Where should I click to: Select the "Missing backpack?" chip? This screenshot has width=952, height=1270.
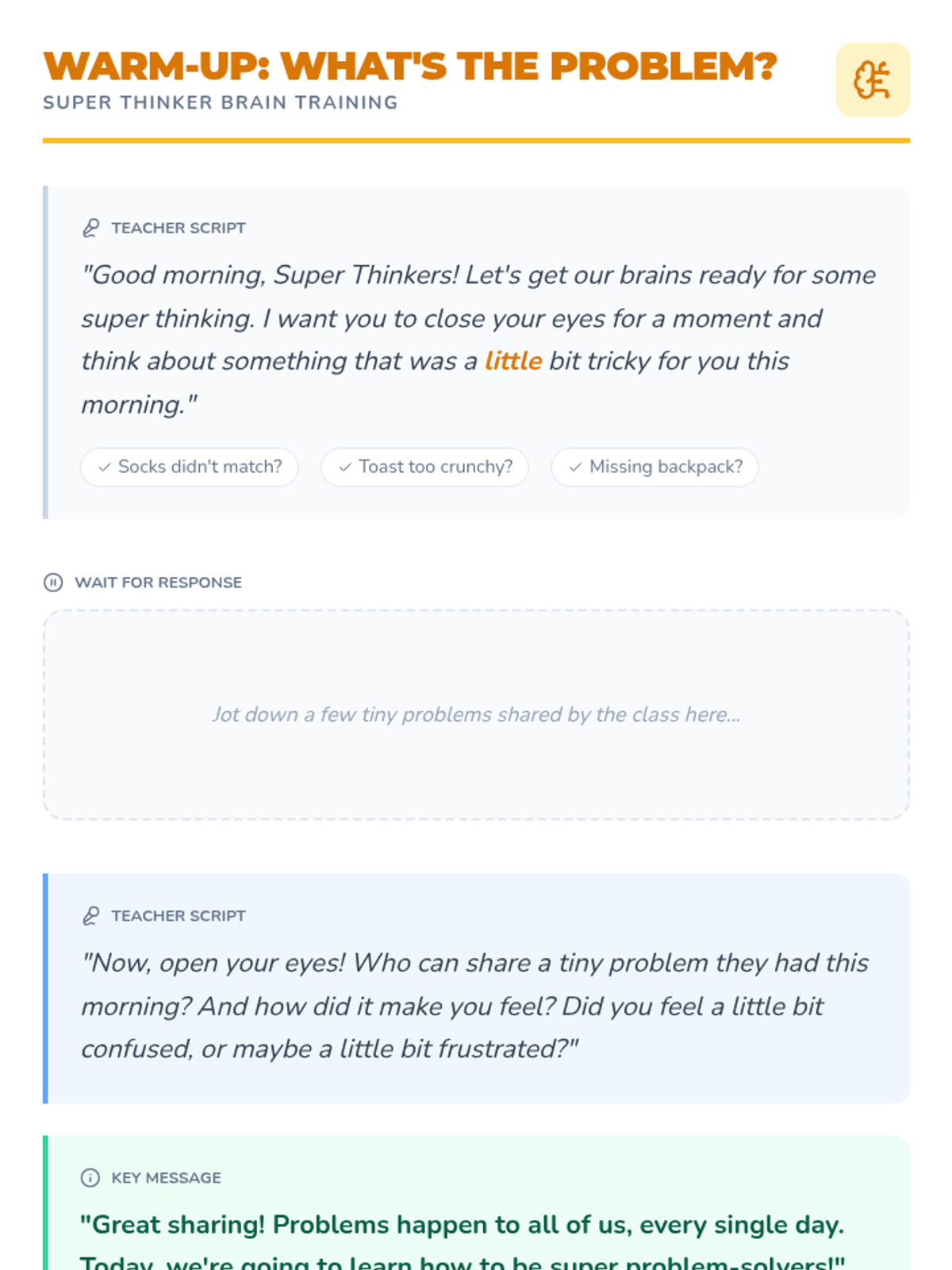coord(655,468)
